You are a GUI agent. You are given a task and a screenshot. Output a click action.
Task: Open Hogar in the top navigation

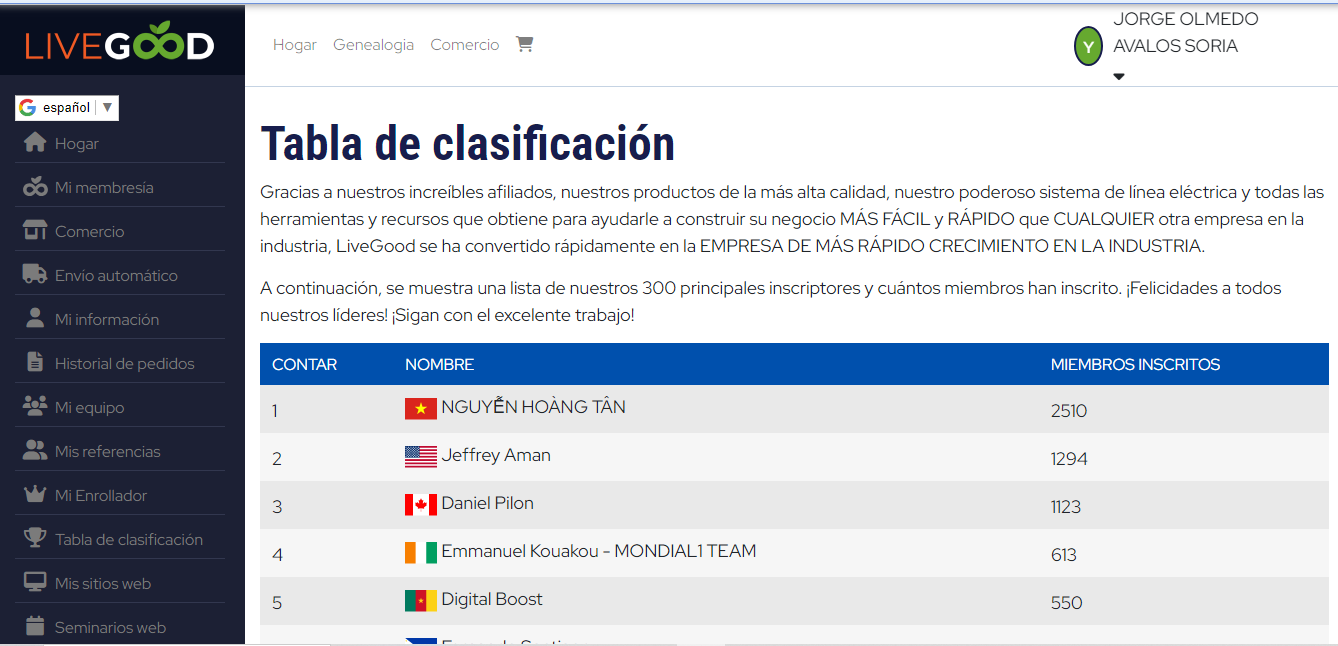295,45
